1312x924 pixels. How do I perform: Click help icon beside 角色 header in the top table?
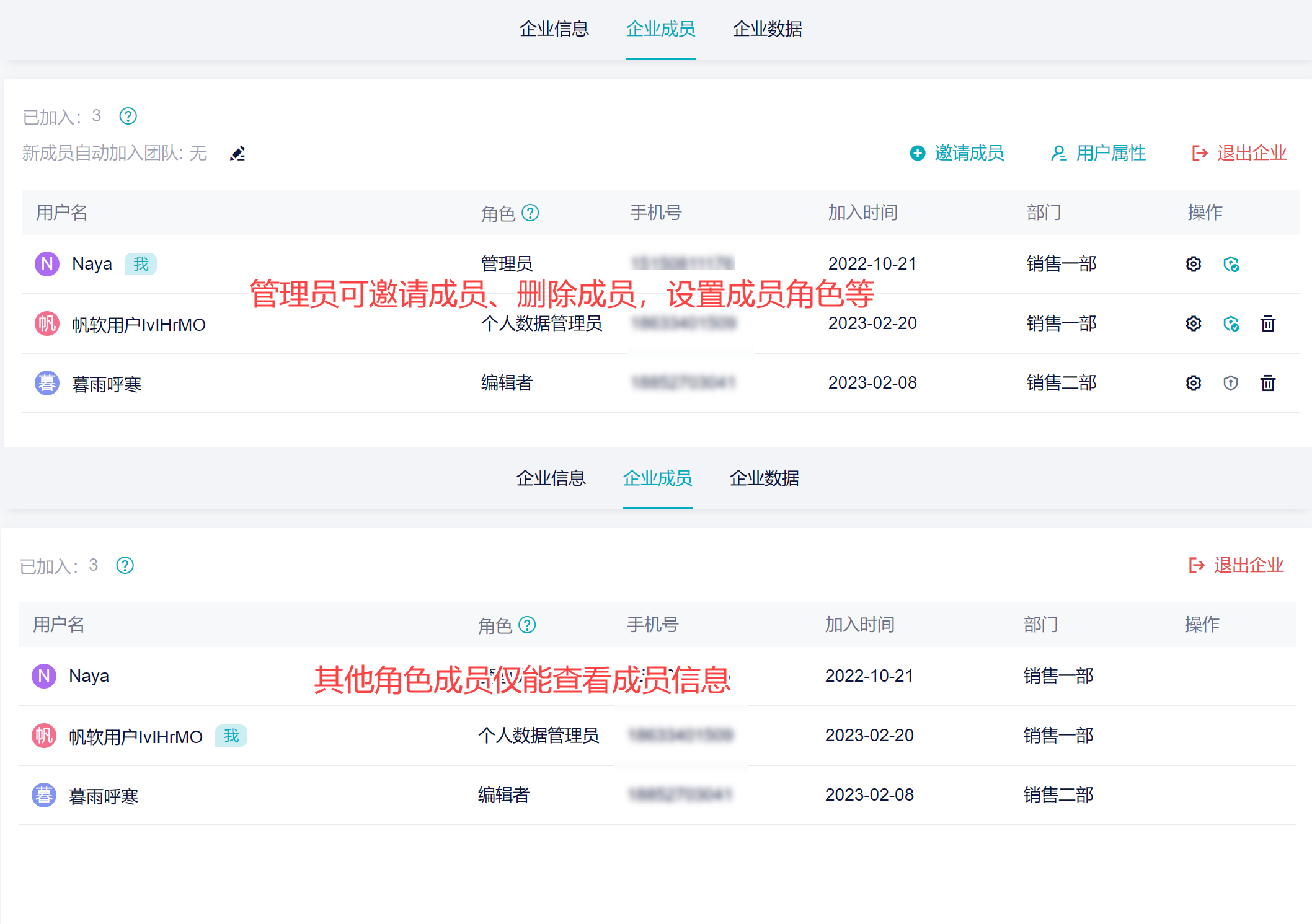click(x=530, y=213)
